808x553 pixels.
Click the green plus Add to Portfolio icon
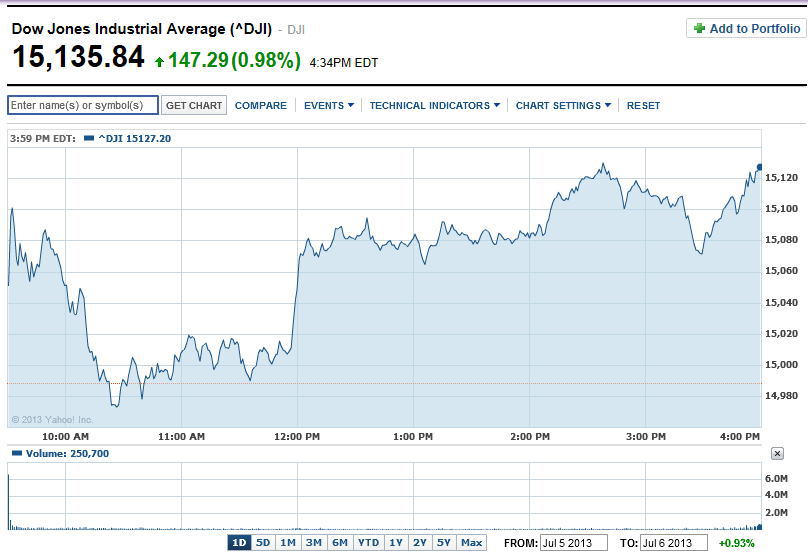click(x=699, y=28)
